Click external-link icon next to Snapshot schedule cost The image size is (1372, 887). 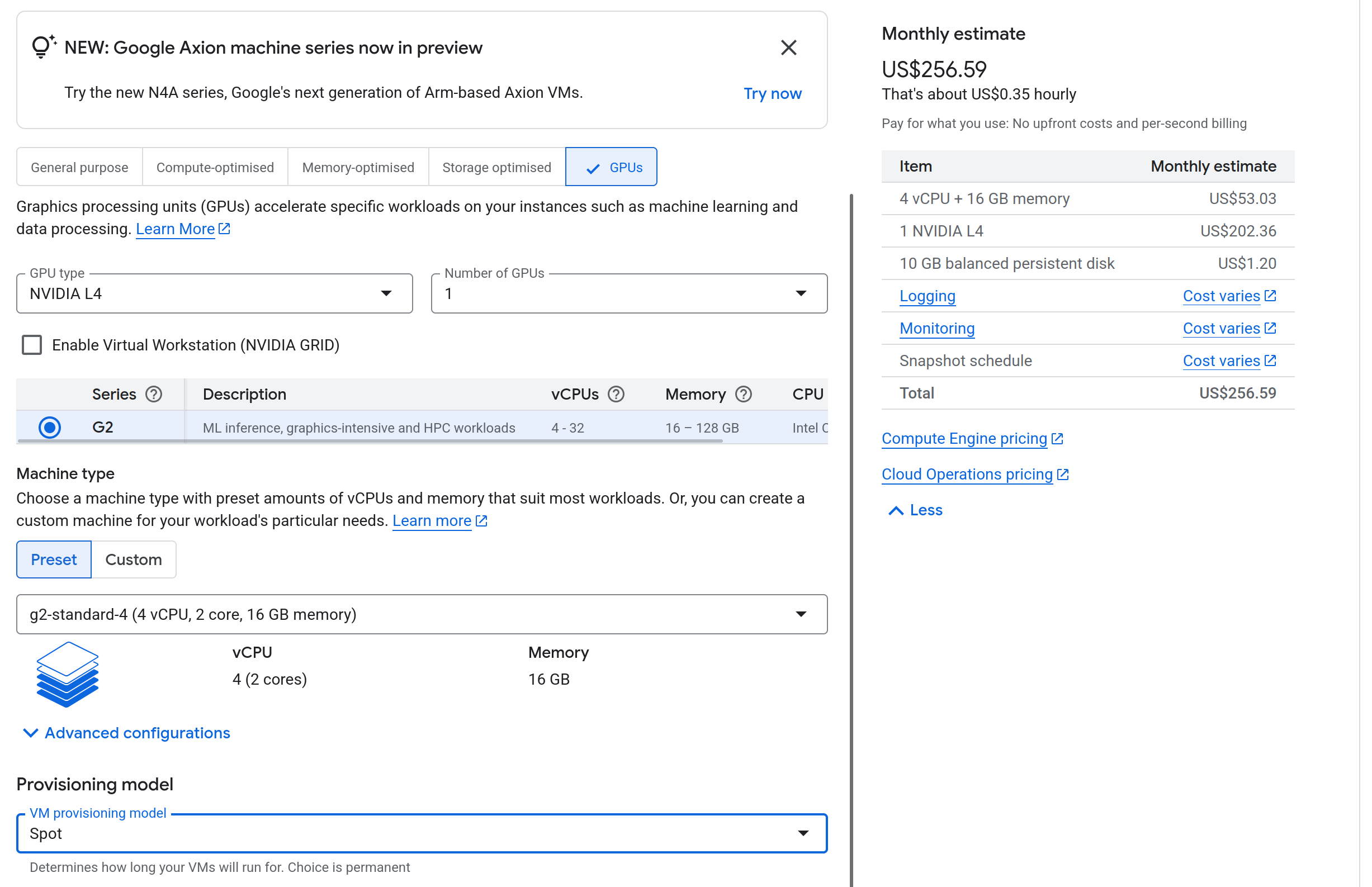(x=1270, y=361)
